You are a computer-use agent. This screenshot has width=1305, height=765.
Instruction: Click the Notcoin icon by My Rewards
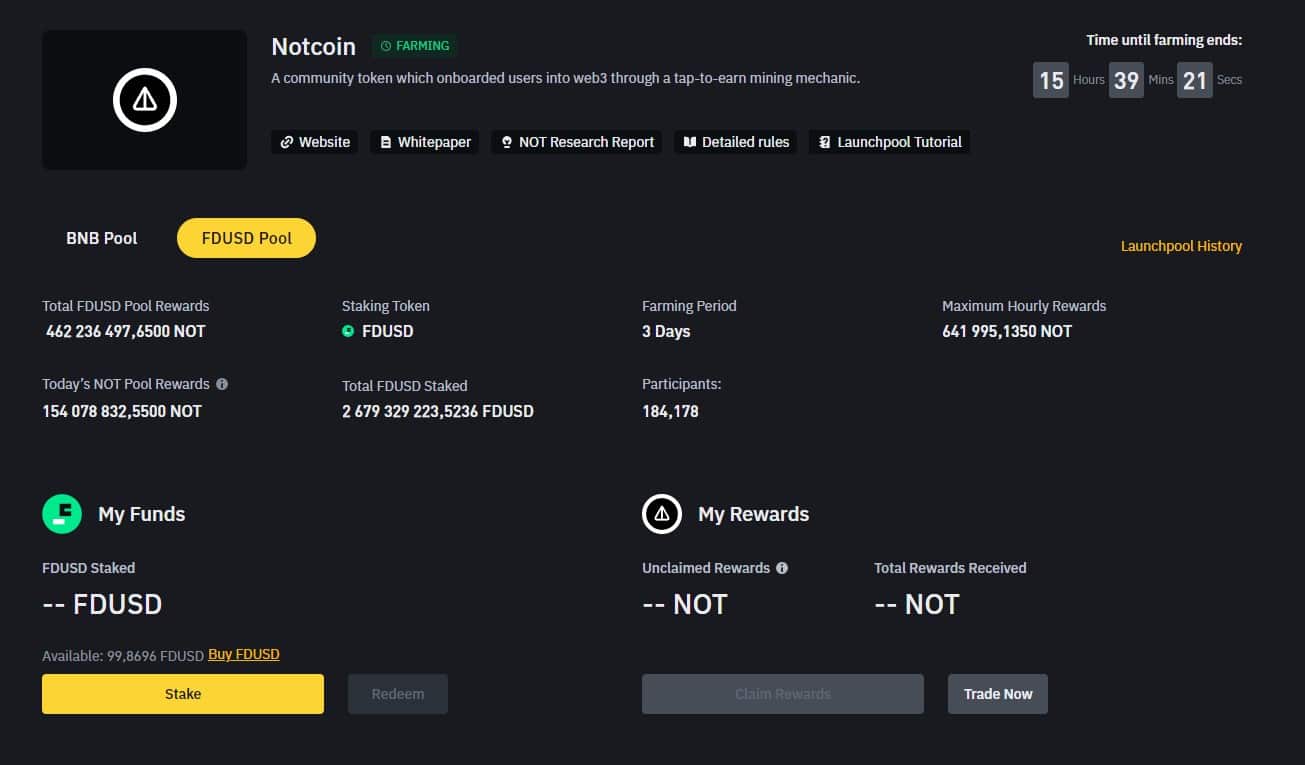click(662, 514)
